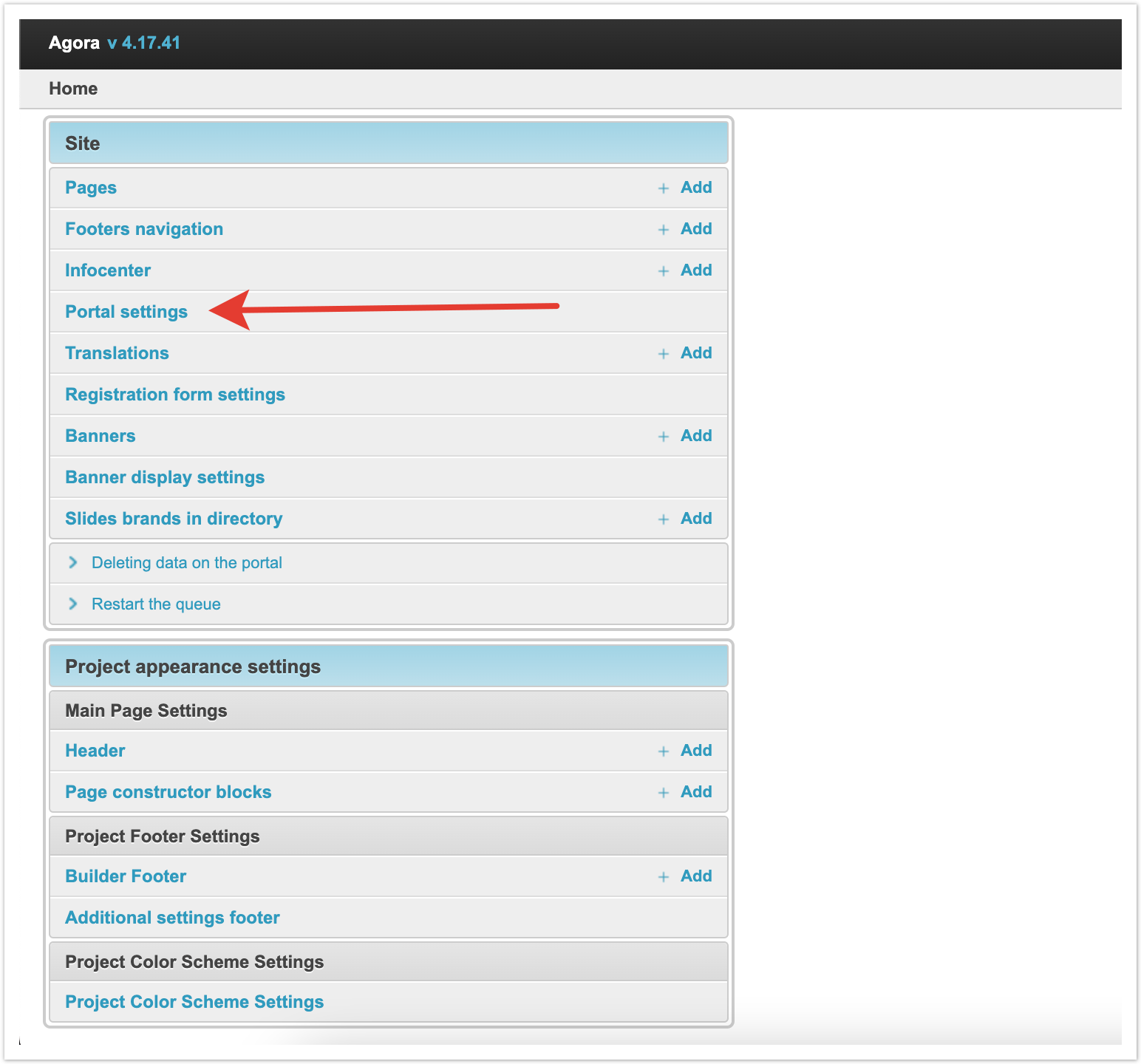1141x1064 pixels.
Task: Open Additional settings footer
Action: click(172, 918)
